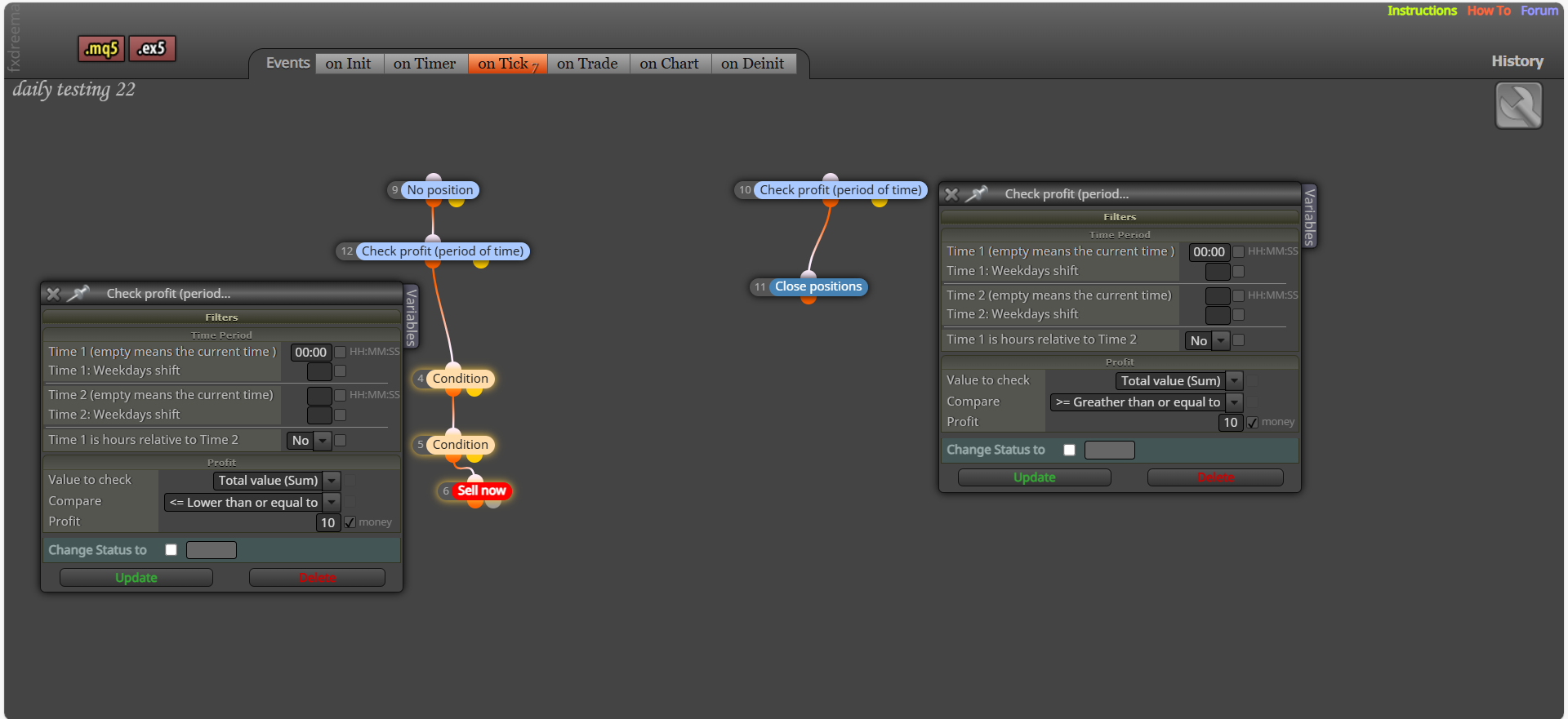Open the History panel
The width and height of the screenshot is (1568, 719).
[1517, 61]
